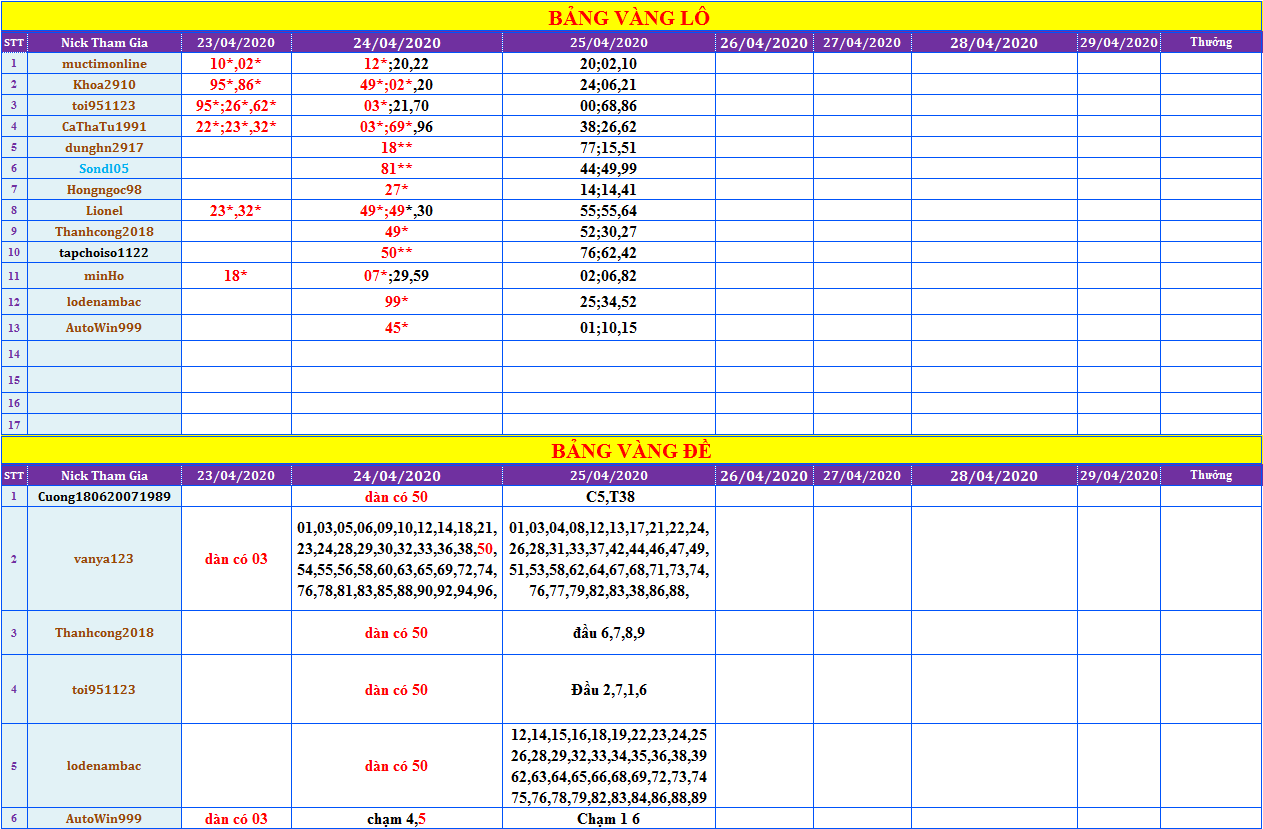Click '29/04/2020' header in the Lô table

1119,42
